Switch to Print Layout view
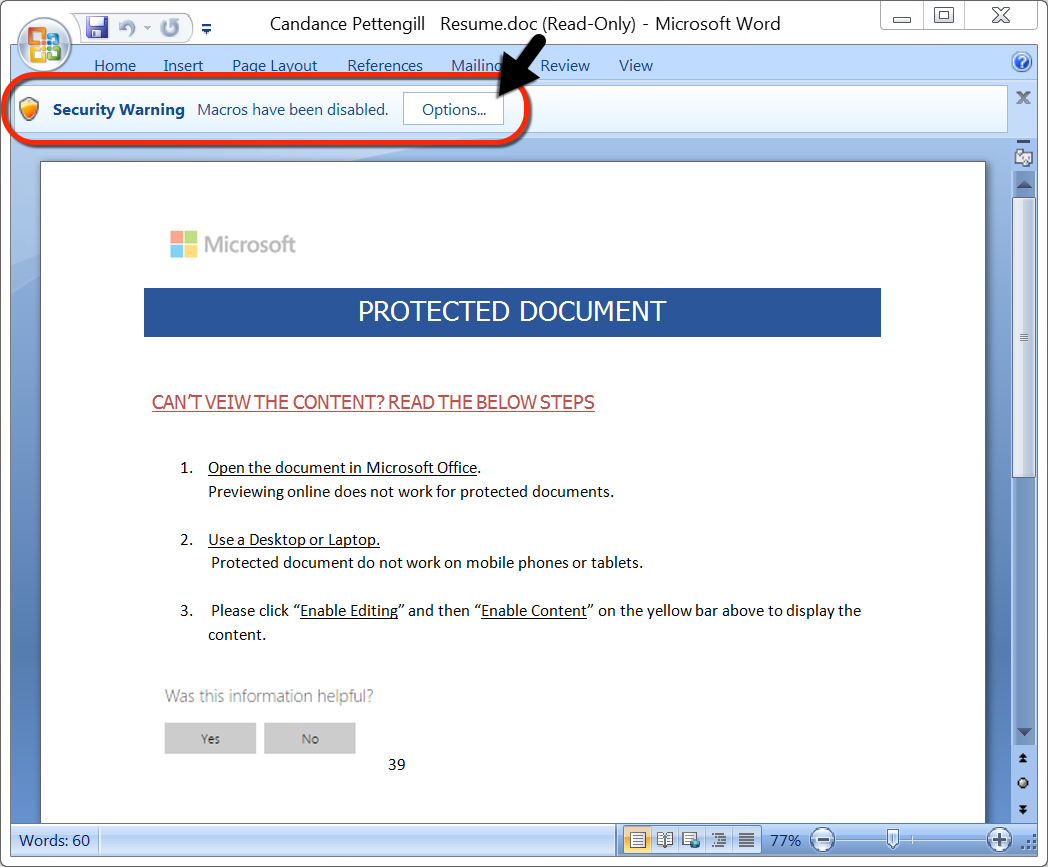 (x=638, y=840)
